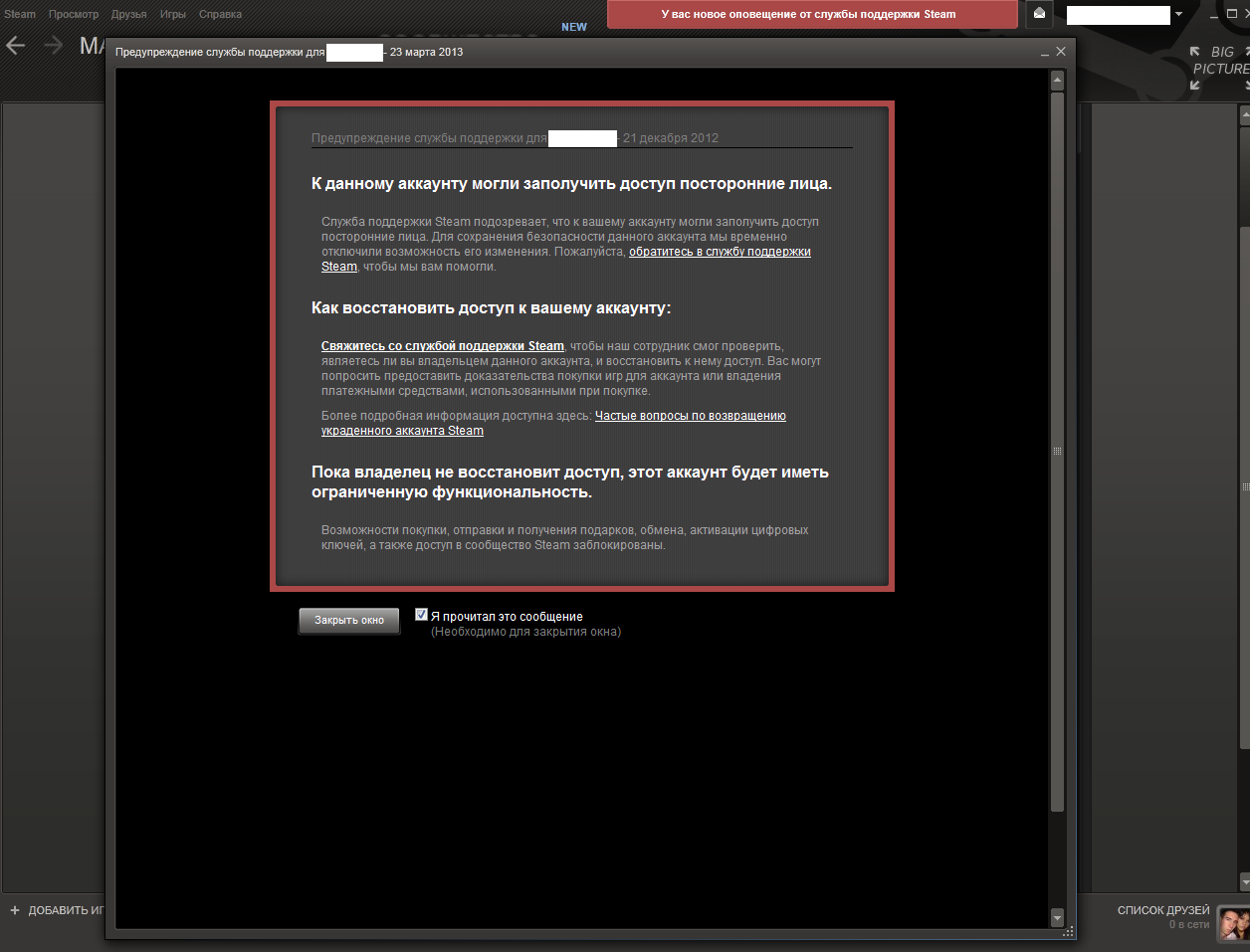
Task: Open the Steam inbox envelope icon
Action: (x=1039, y=14)
